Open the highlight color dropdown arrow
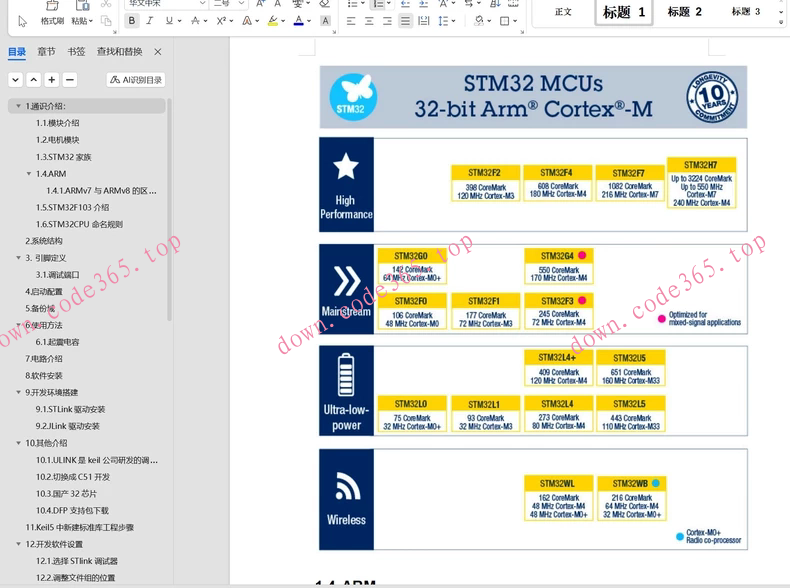 [283, 21]
